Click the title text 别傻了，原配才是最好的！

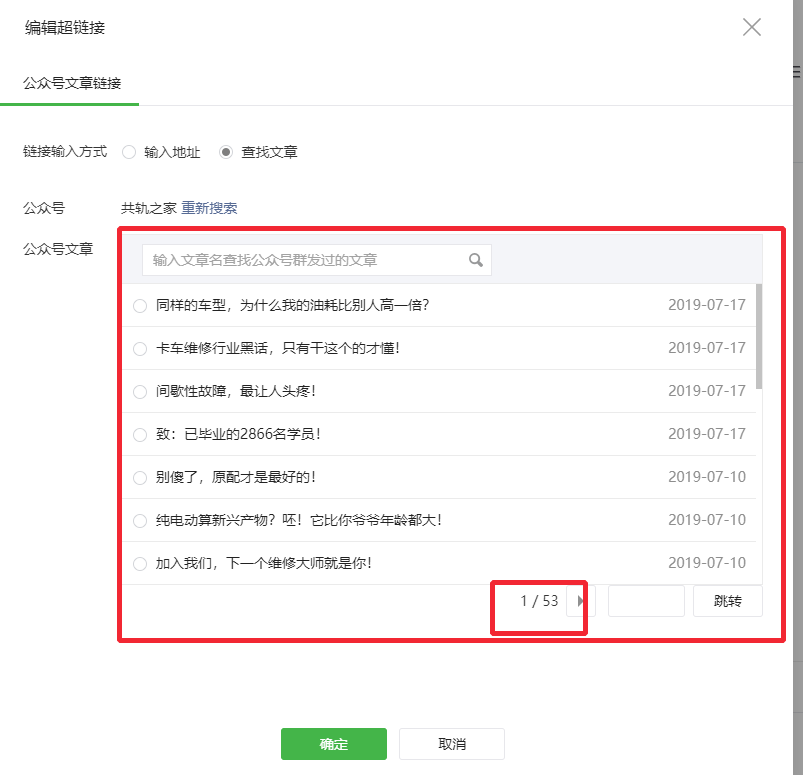[236, 477]
